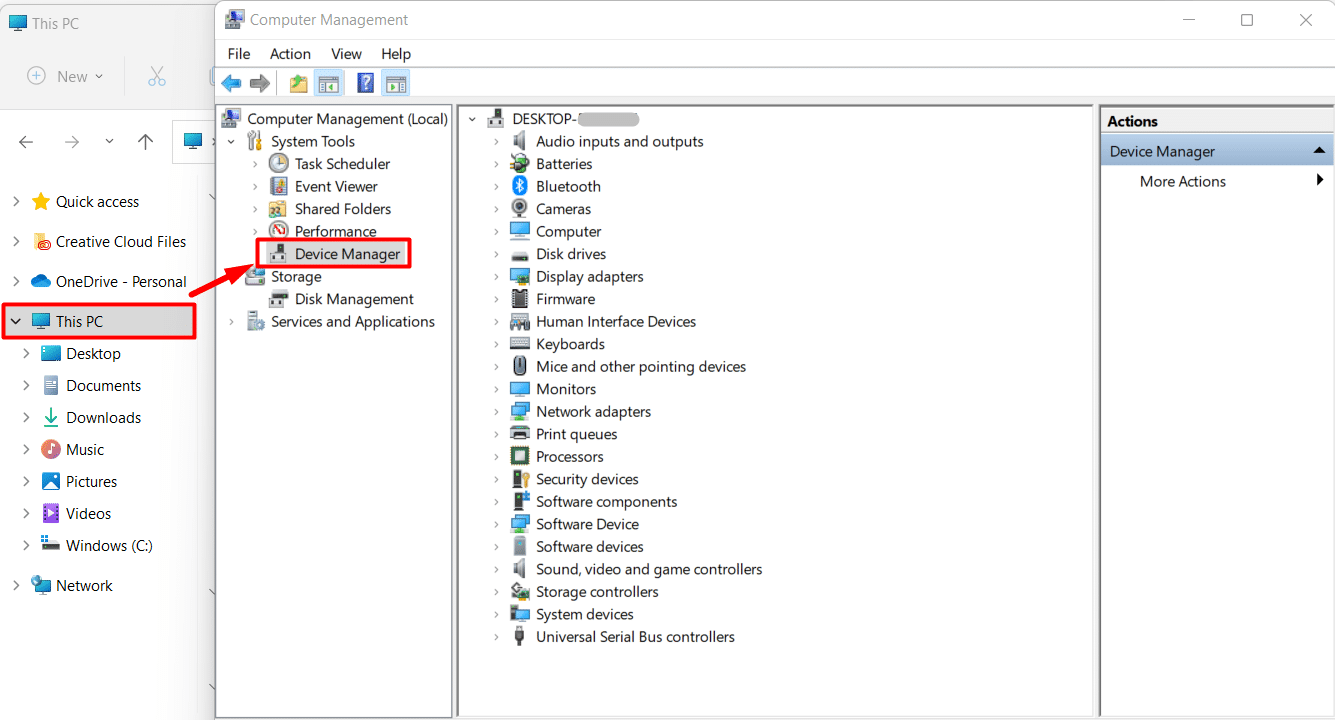Click the Task Scheduler clock icon
The width and height of the screenshot is (1335, 720).
tap(278, 164)
